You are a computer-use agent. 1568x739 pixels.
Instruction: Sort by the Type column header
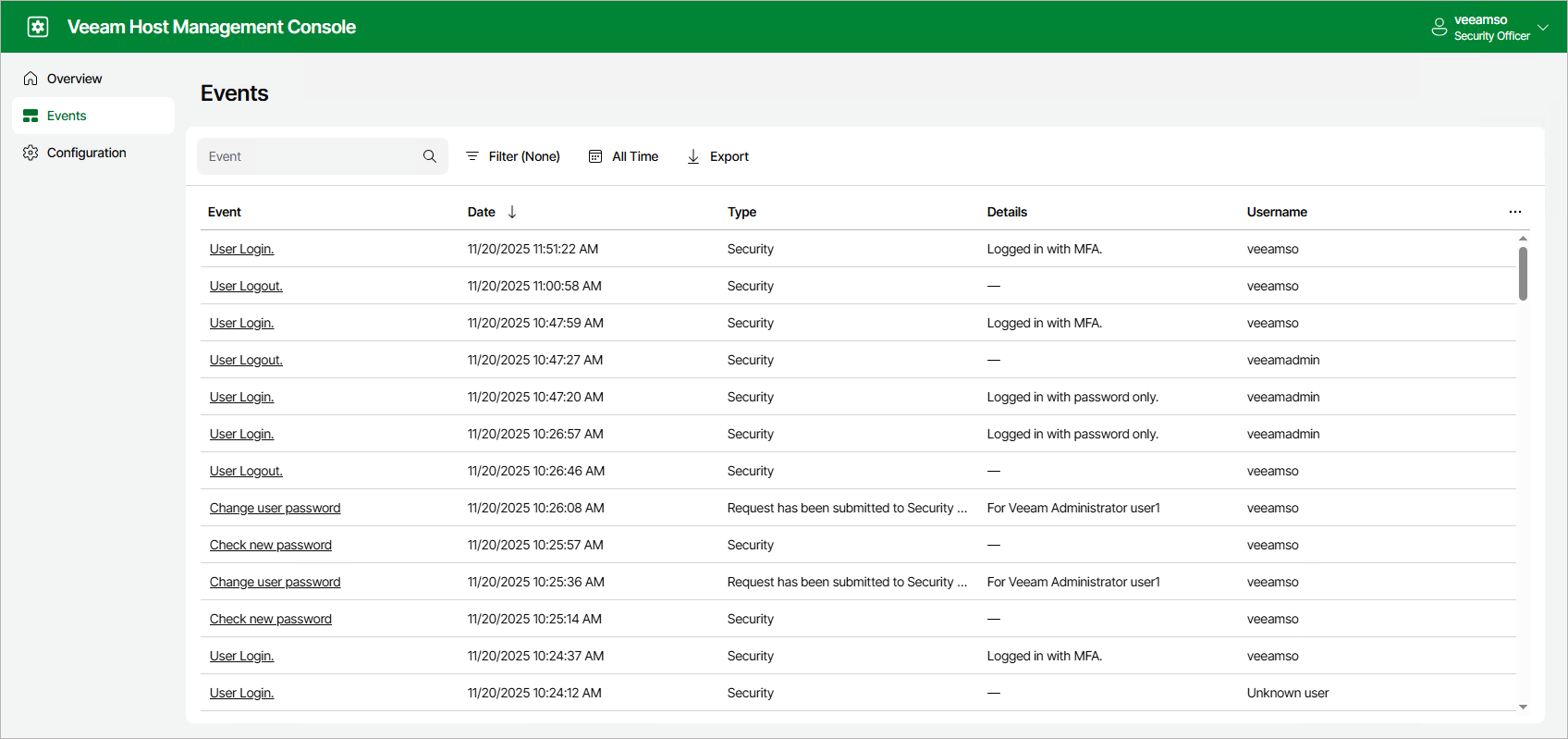click(x=741, y=212)
